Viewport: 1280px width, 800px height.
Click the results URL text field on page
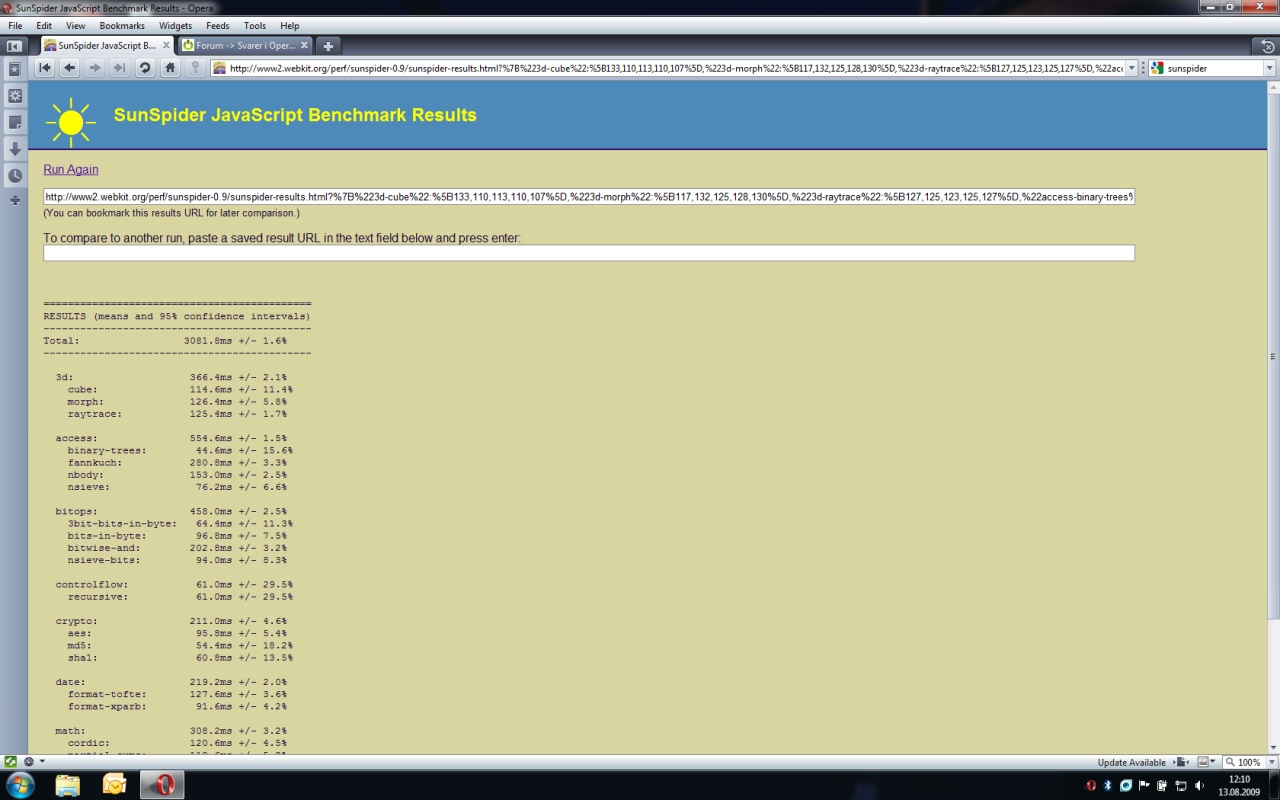coord(589,197)
